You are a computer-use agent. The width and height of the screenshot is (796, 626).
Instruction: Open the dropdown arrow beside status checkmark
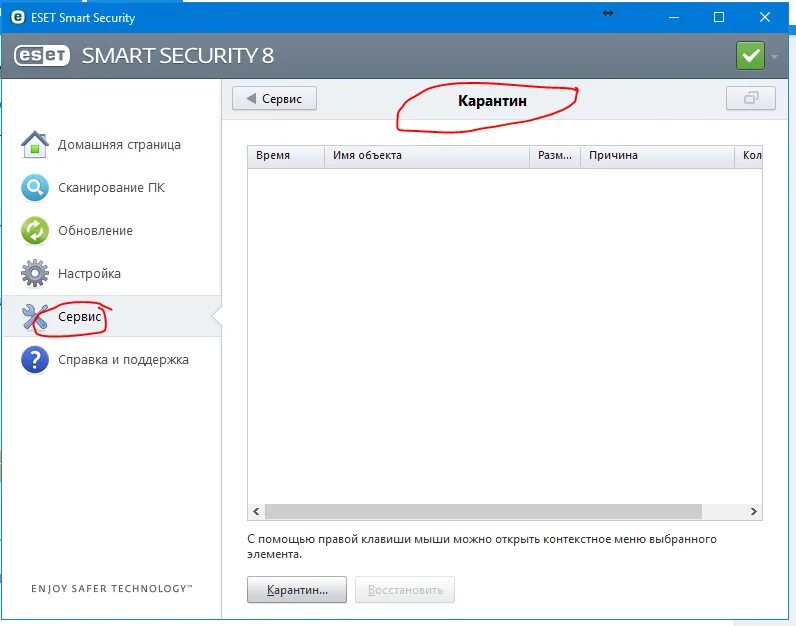coord(774,56)
